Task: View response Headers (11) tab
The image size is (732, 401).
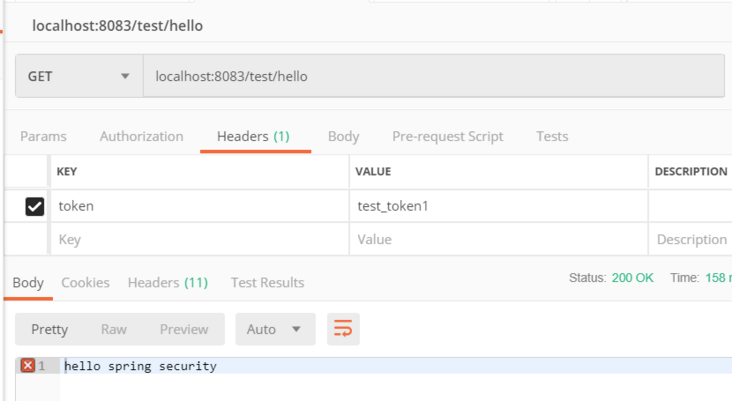Action: pos(167,282)
